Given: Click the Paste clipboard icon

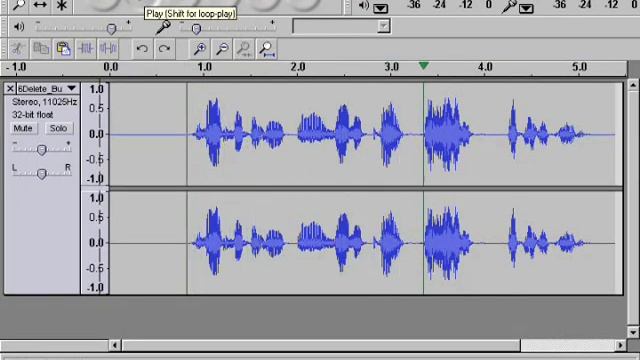Looking at the screenshot, I should point(63,49).
